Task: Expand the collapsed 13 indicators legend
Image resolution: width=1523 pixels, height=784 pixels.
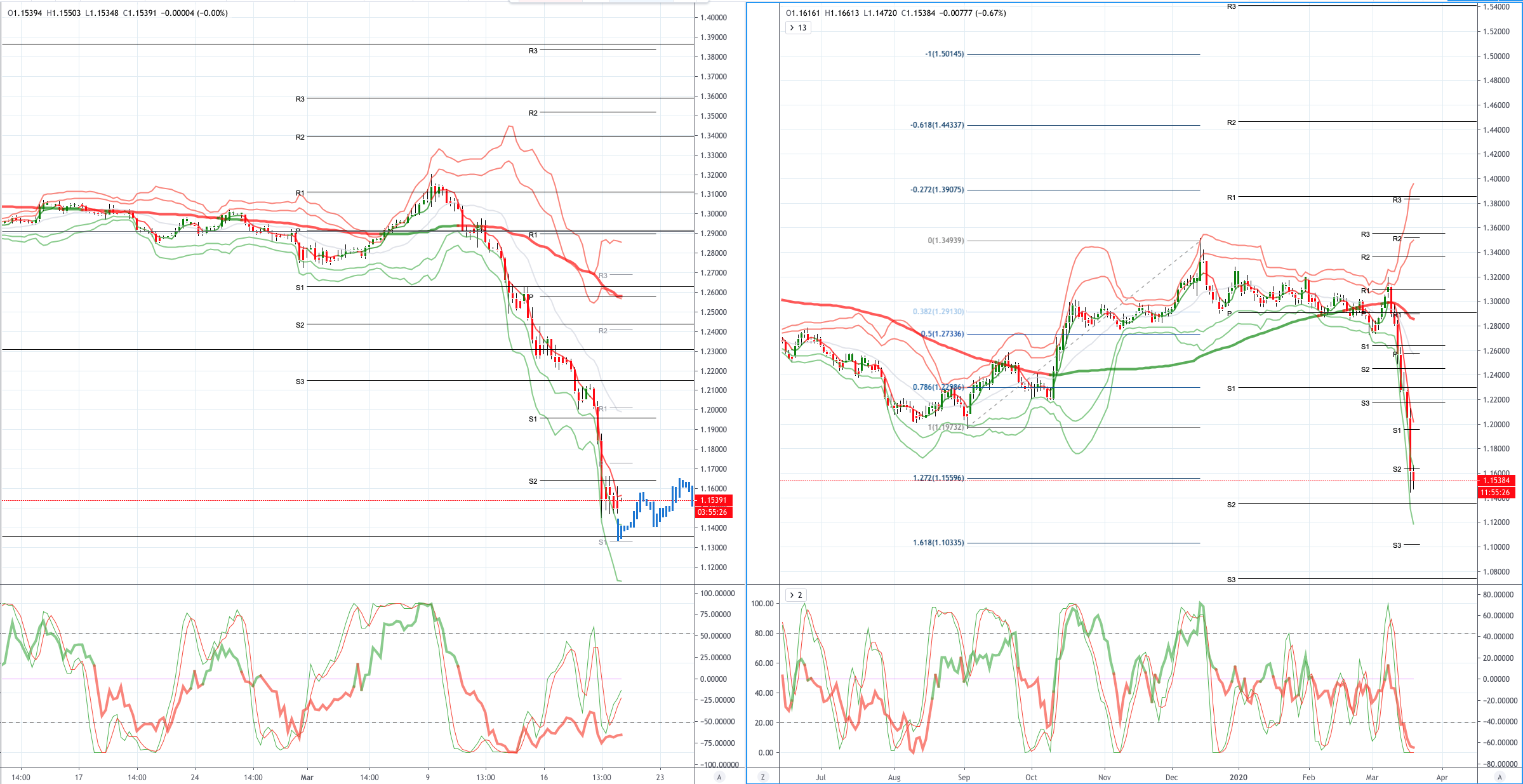Action: (x=798, y=28)
